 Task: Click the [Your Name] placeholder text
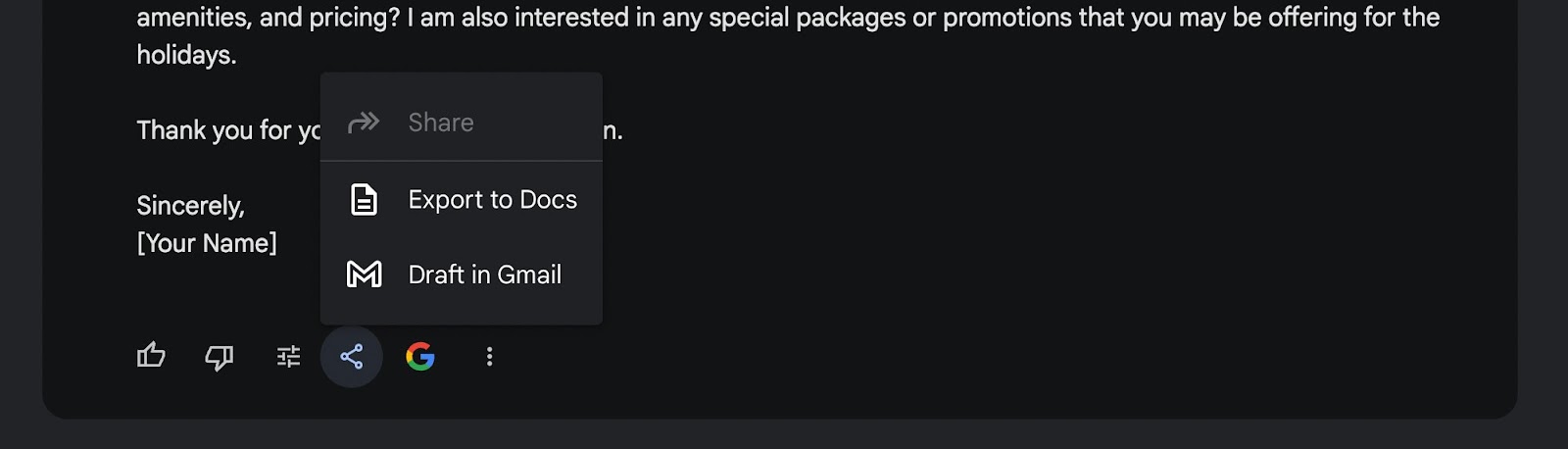click(207, 243)
